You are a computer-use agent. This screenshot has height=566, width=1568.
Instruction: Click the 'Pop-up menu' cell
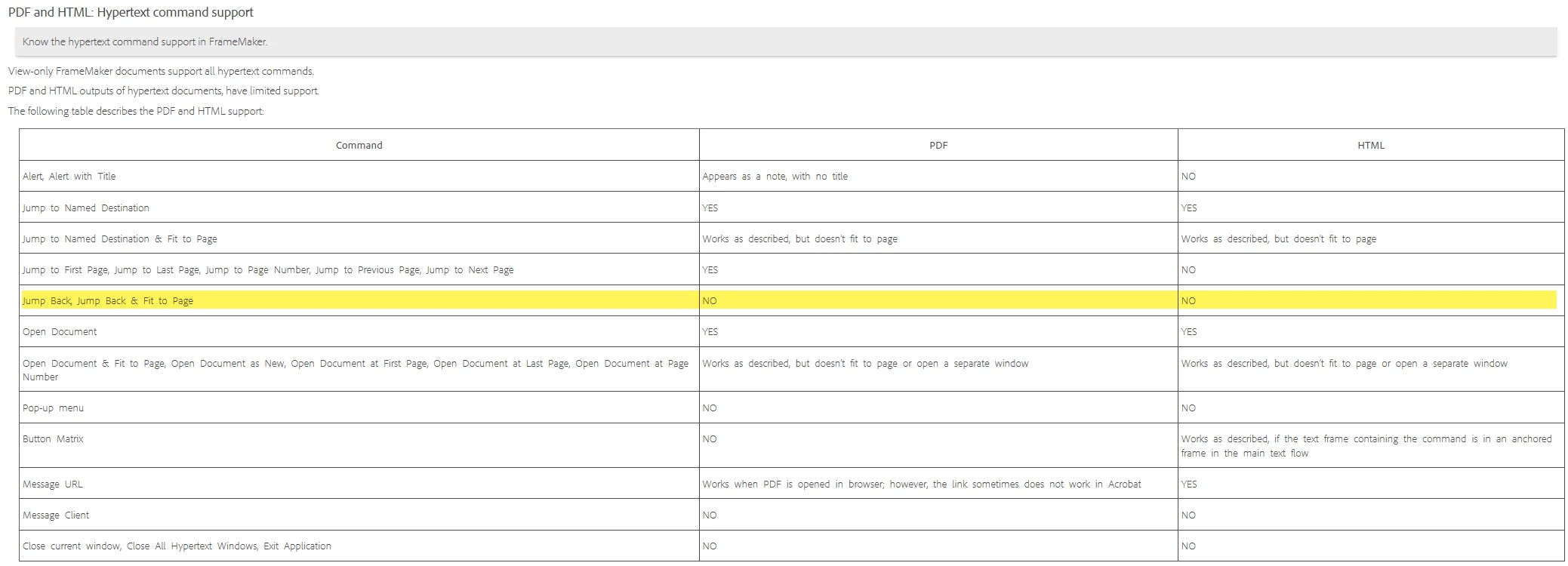point(359,408)
